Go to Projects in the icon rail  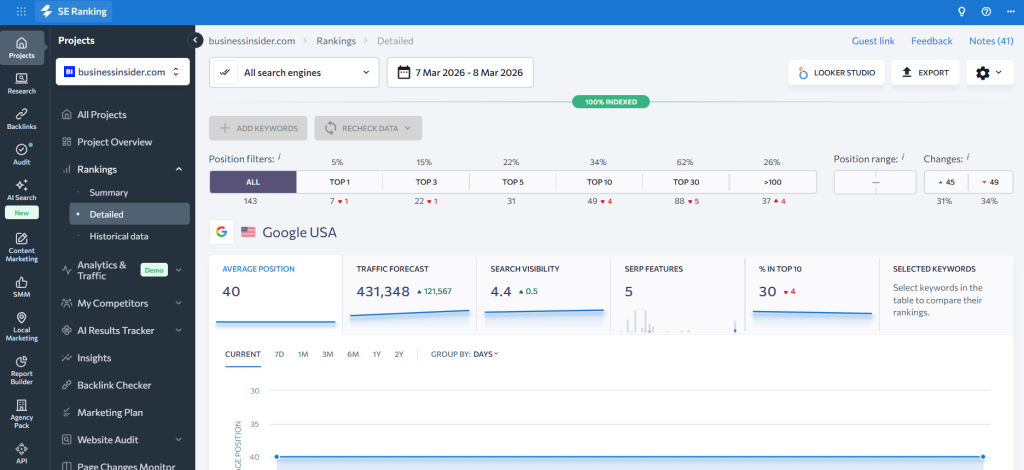[x=22, y=48]
